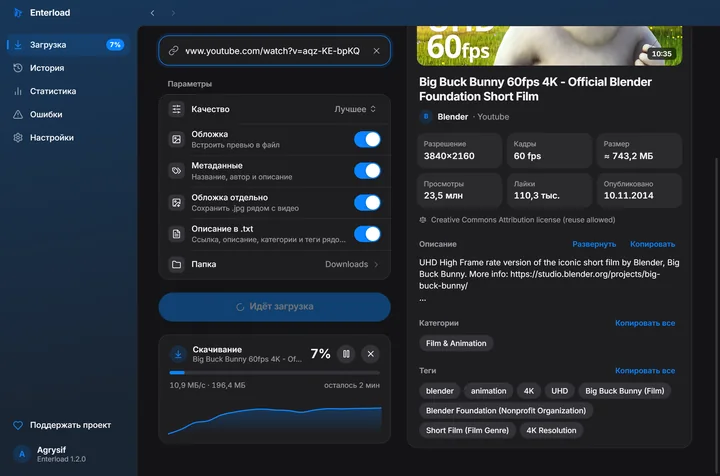Click the download speed graph
This screenshot has width=720, height=476.
click(x=275, y=420)
